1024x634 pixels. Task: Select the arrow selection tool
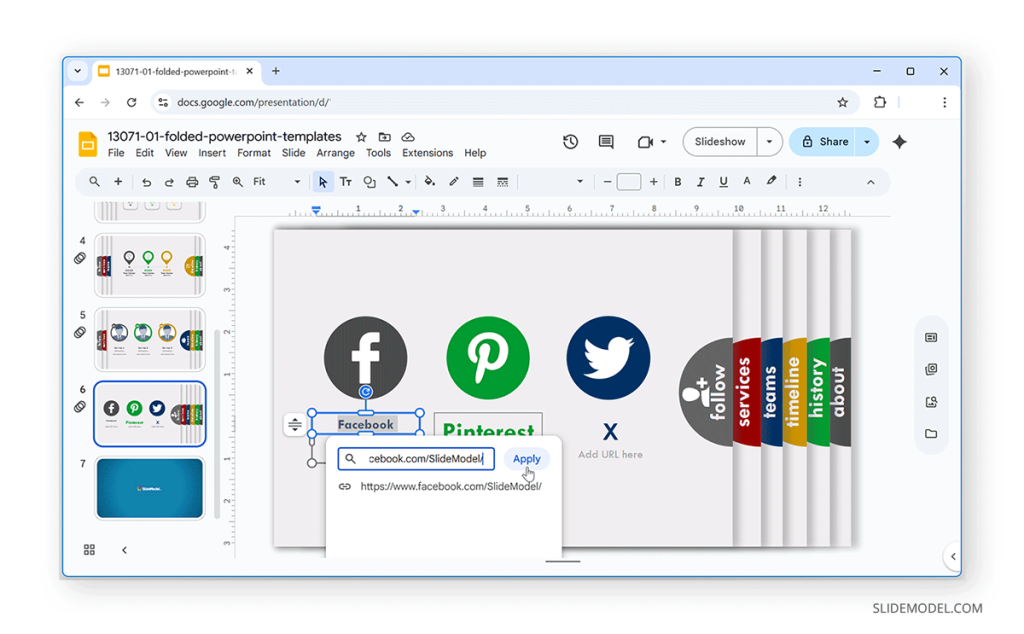pyautogui.click(x=322, y=182)
